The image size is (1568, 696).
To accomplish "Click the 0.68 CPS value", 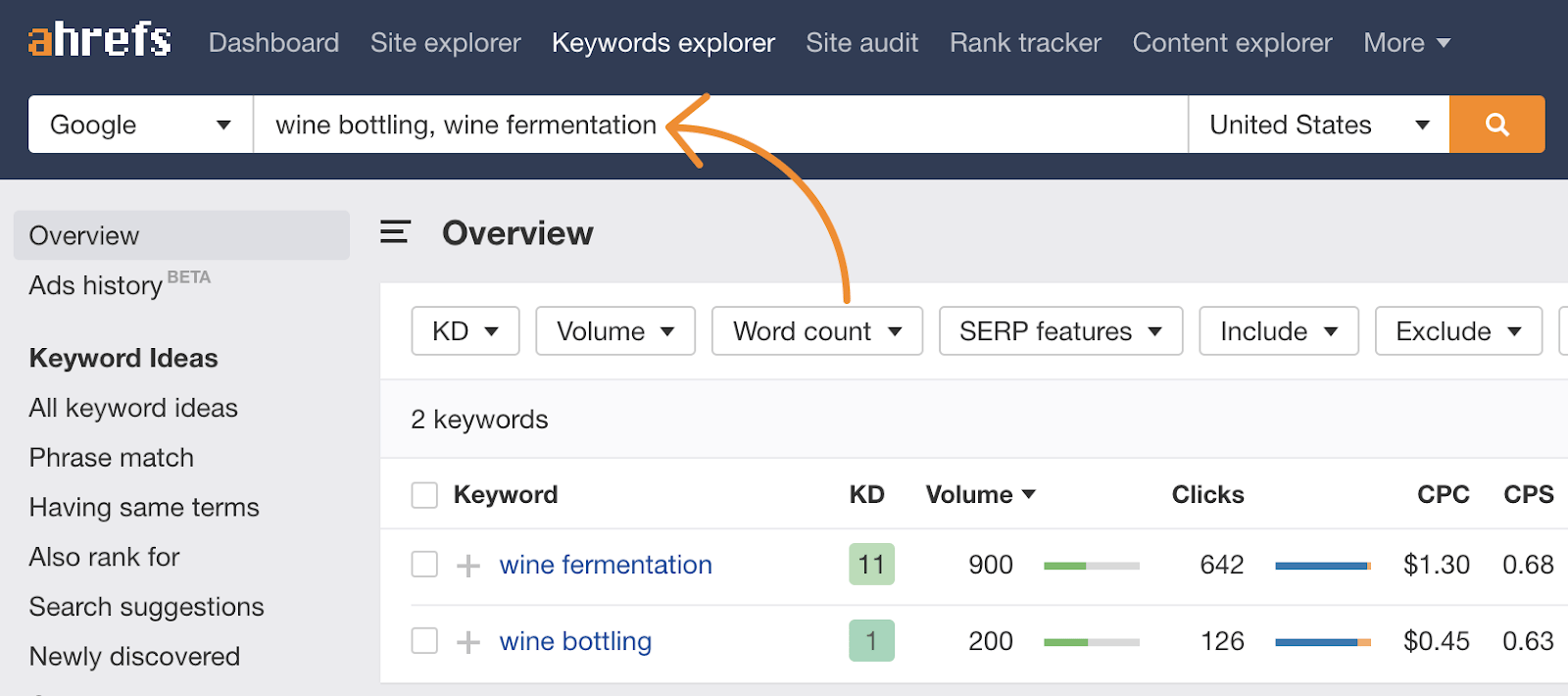I will [x=1528, y=565].
